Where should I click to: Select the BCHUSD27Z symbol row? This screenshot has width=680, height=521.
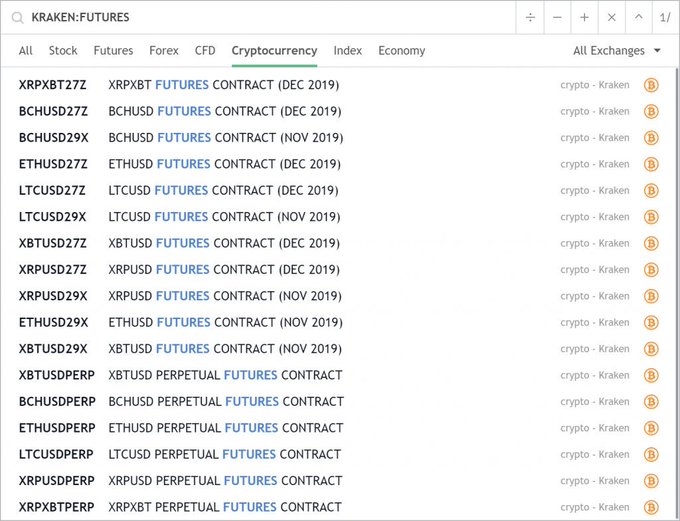pos(338,111)
